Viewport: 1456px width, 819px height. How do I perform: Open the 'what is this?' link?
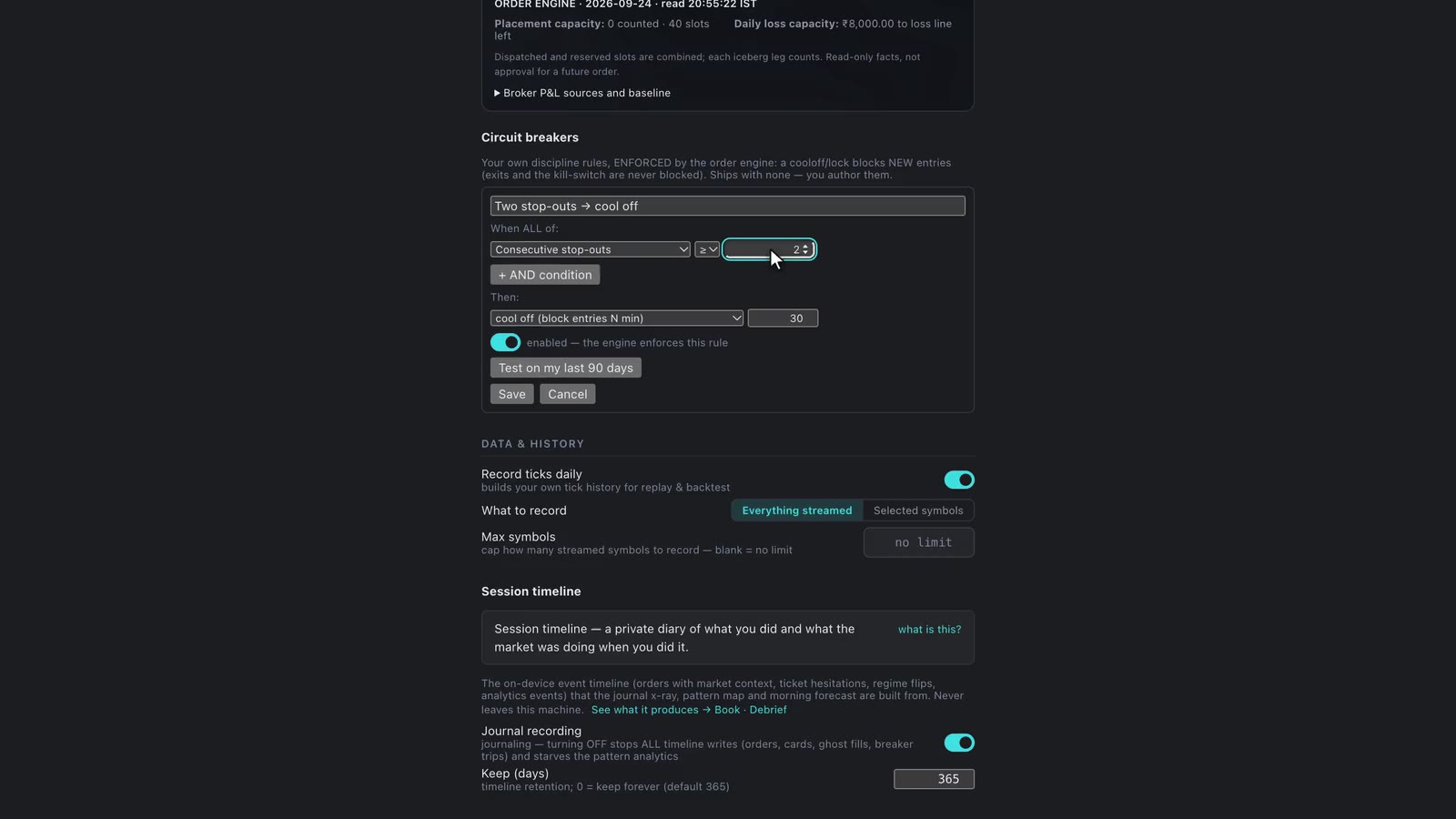click(929, 630)
